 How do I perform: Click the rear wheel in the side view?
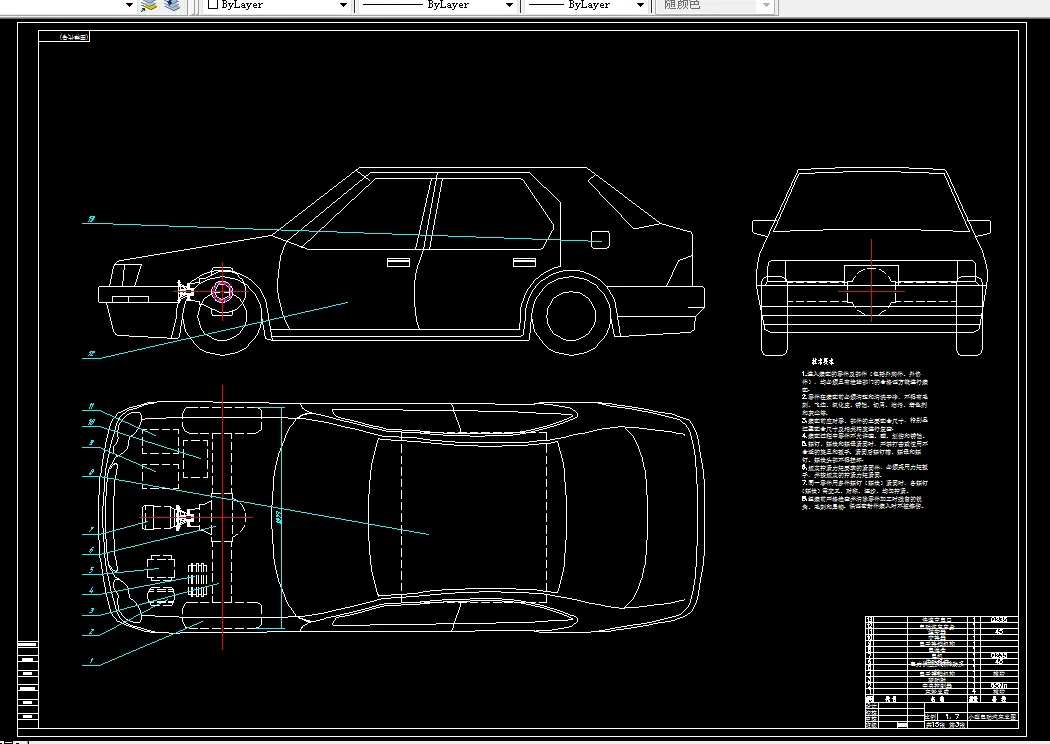[x=571, y=316]
